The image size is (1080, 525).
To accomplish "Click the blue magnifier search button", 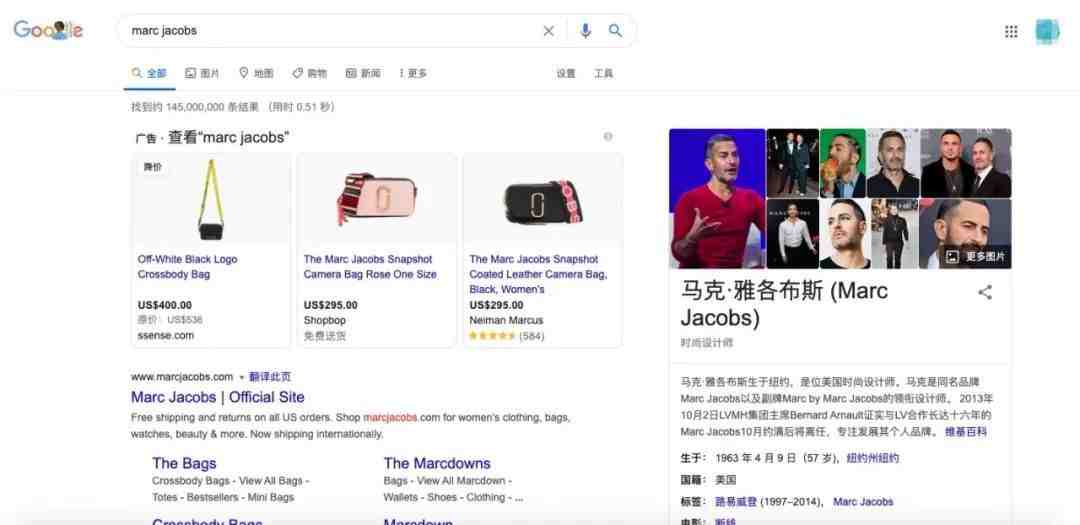I will (x=615, y=31).
